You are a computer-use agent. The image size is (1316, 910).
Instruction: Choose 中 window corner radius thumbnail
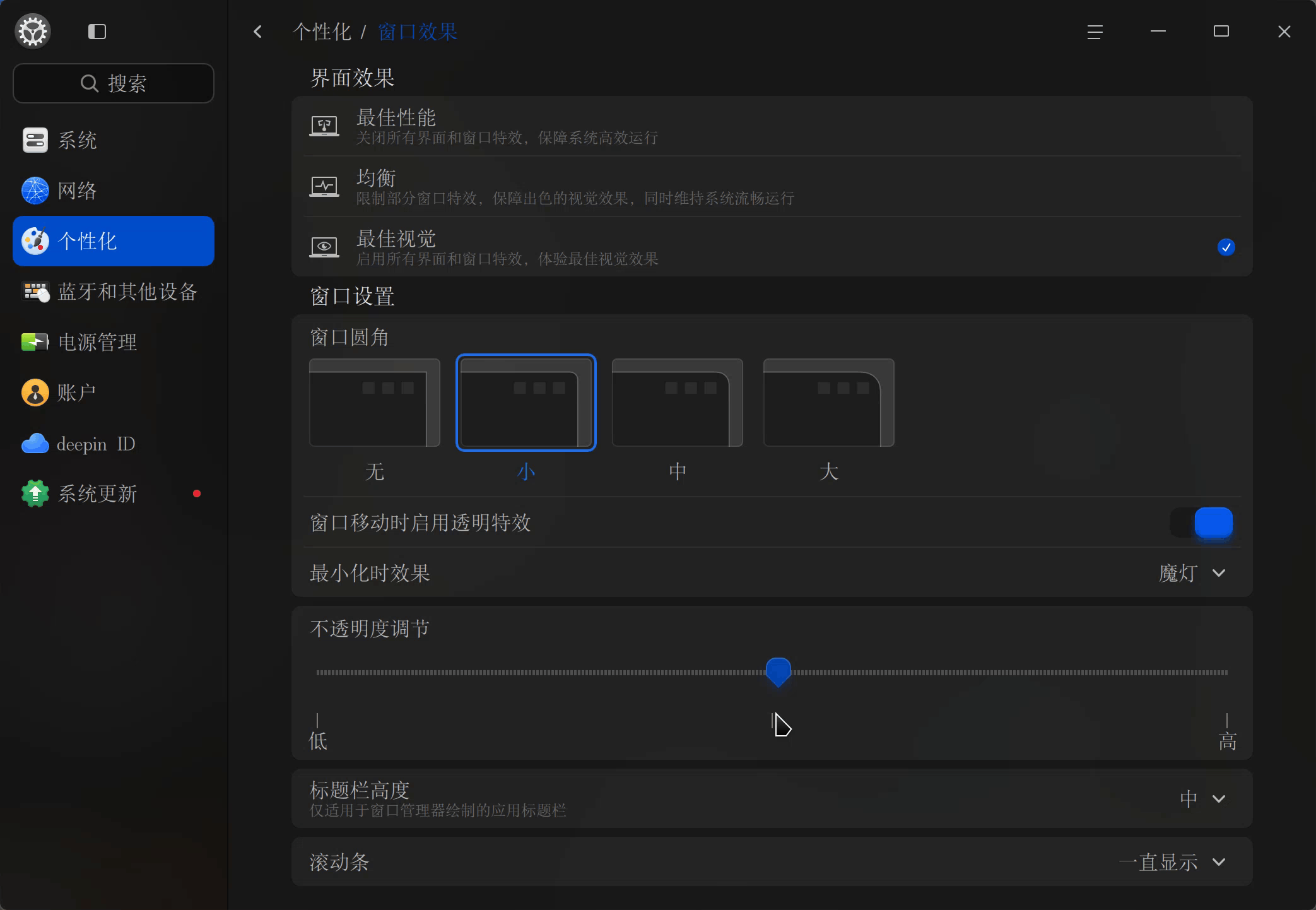click(678, 403)
